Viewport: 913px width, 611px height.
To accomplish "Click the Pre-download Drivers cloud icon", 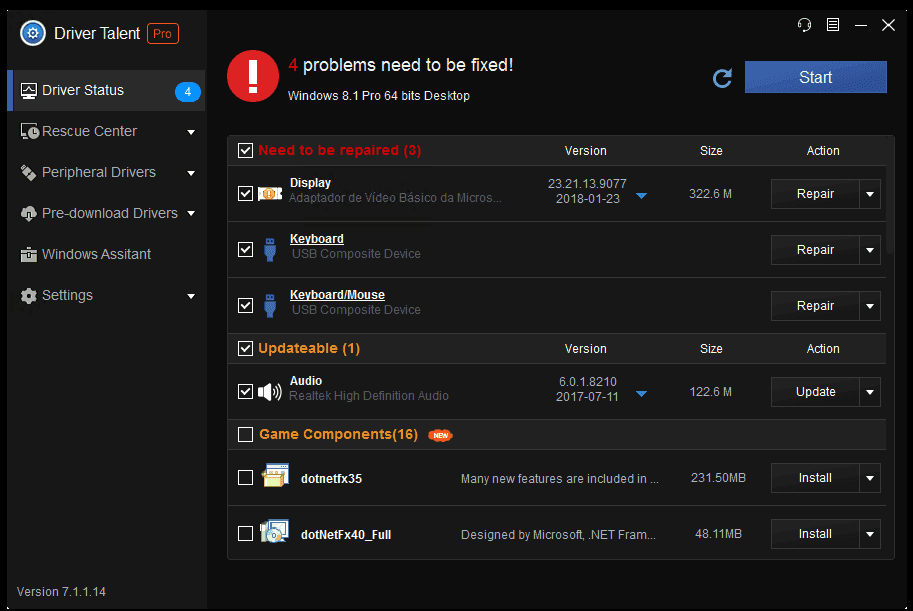I will pyautogui.click(x=29, y=214).
